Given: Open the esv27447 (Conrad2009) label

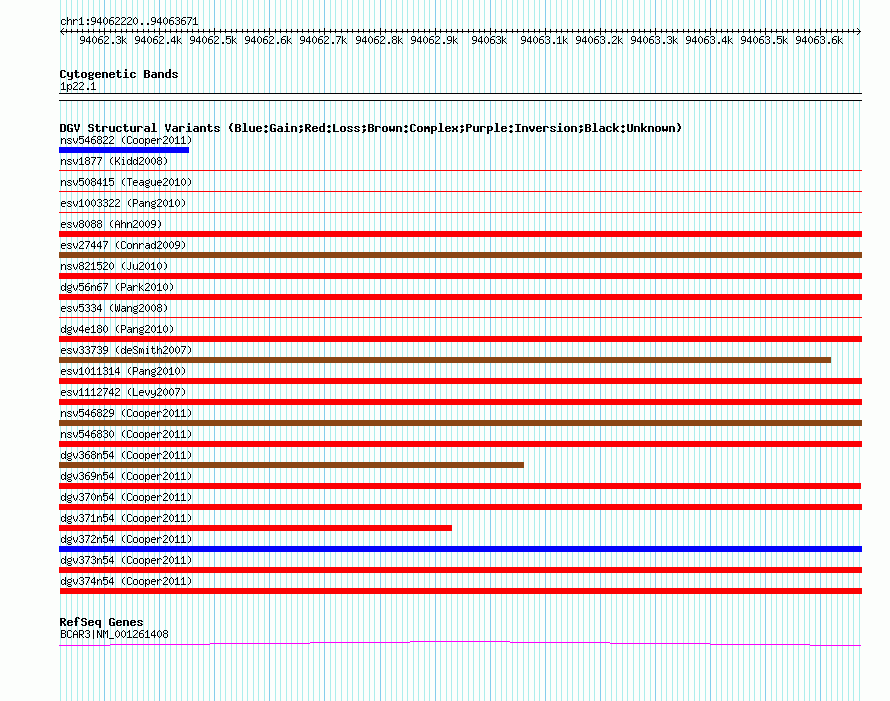Looking at the screenshot, I should [123, 245].
